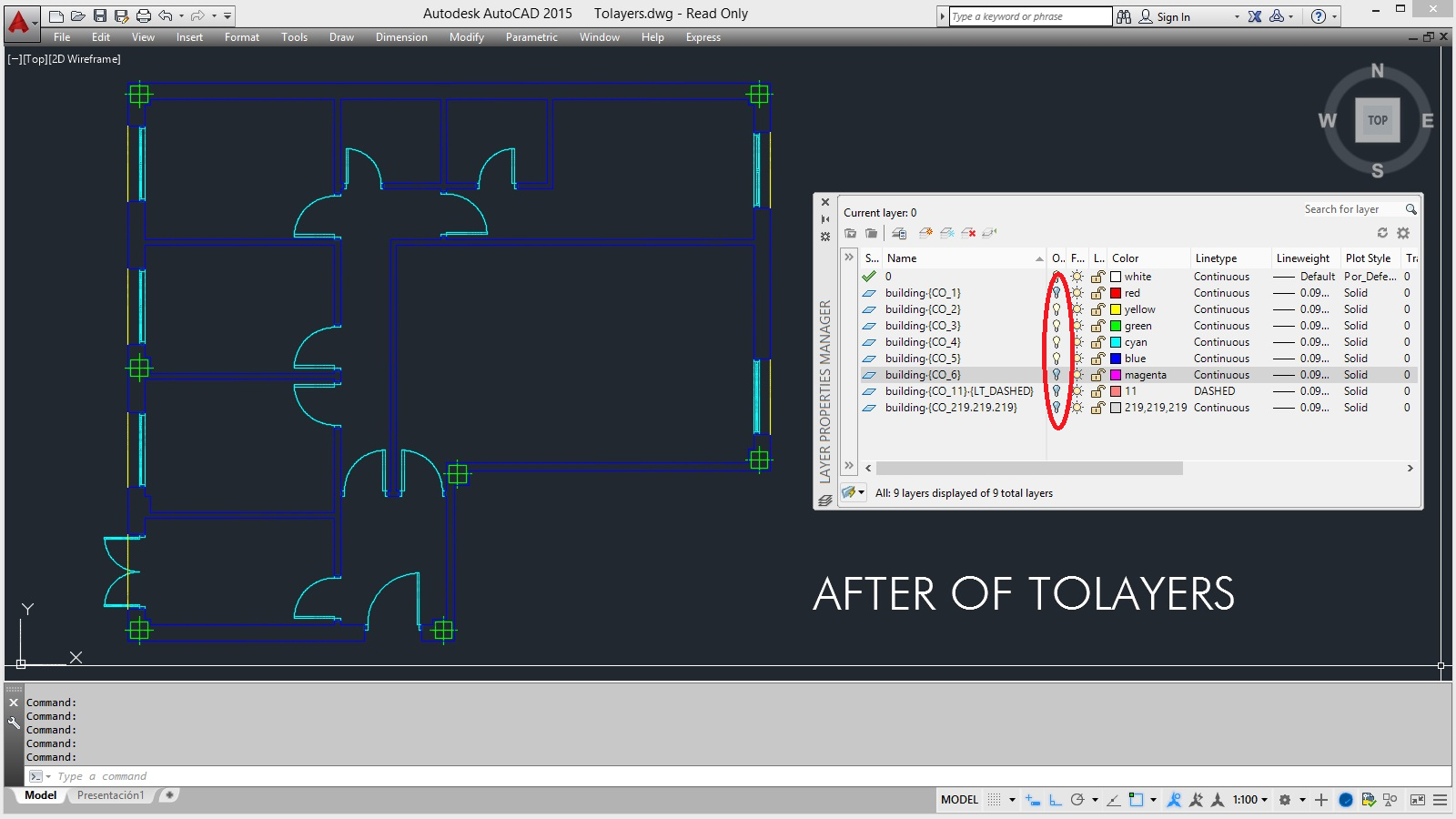Open the annotation scale 1:100 dropdown
Viewport: 1456px width, 819px height.
click(x=1250, y=800)
